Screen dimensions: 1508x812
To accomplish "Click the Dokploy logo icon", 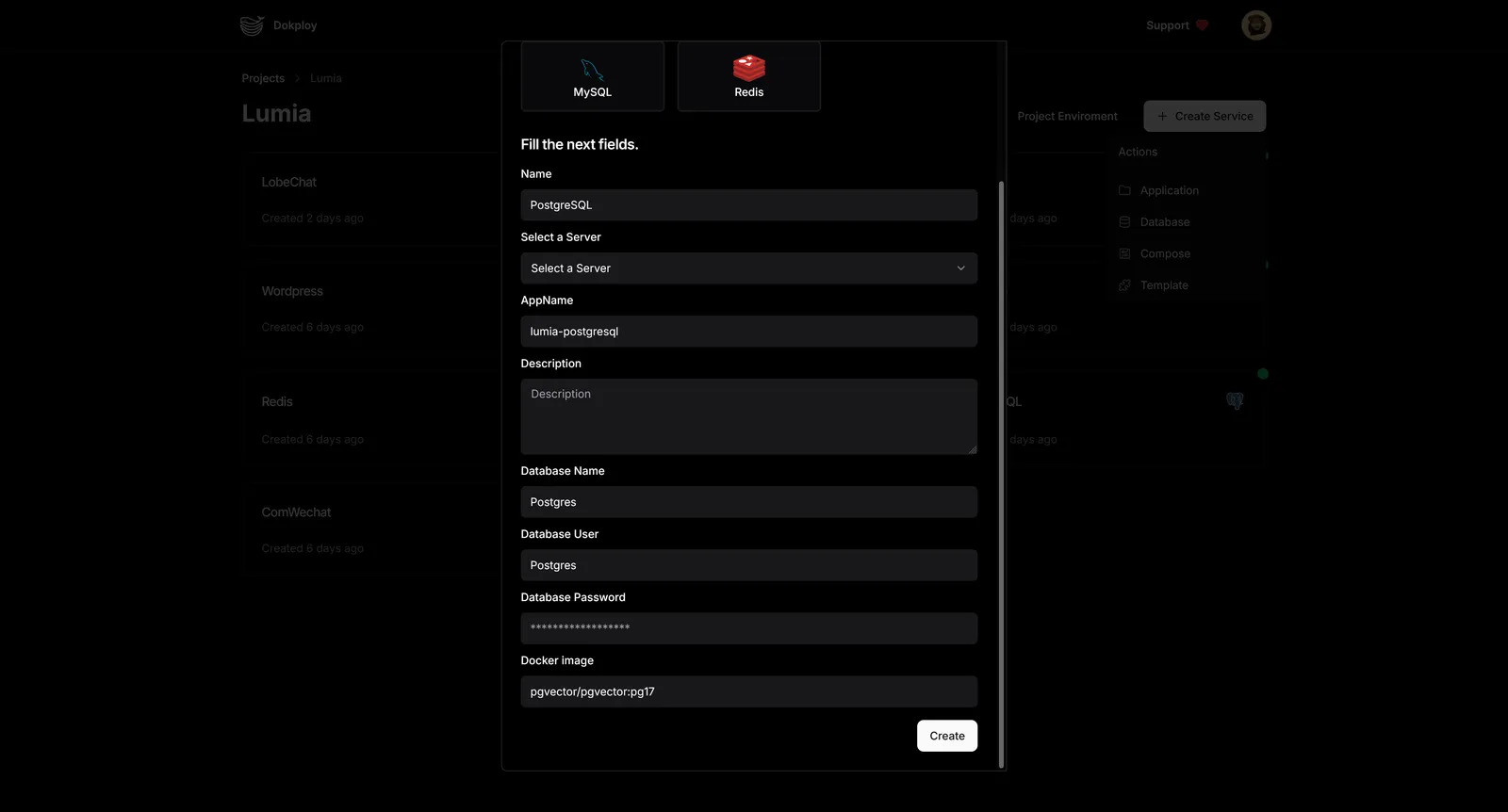I will tap(252, 25).
